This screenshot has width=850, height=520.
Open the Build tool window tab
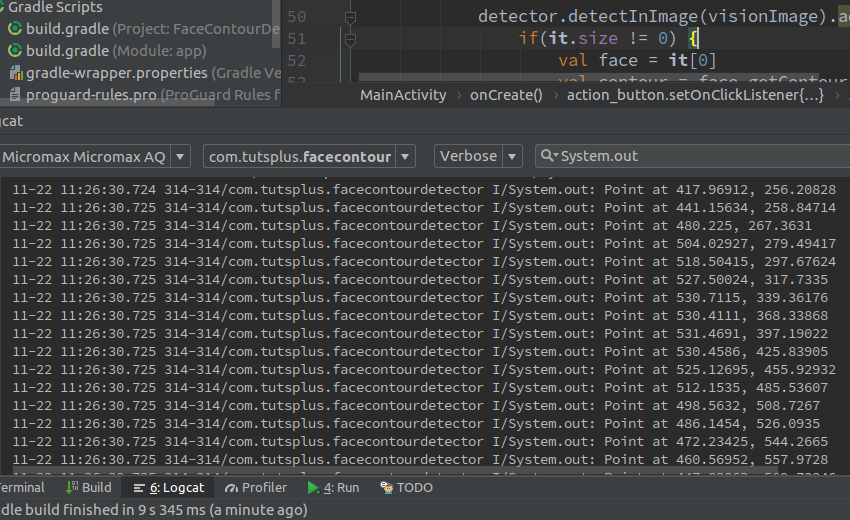[x=88, y=488]
